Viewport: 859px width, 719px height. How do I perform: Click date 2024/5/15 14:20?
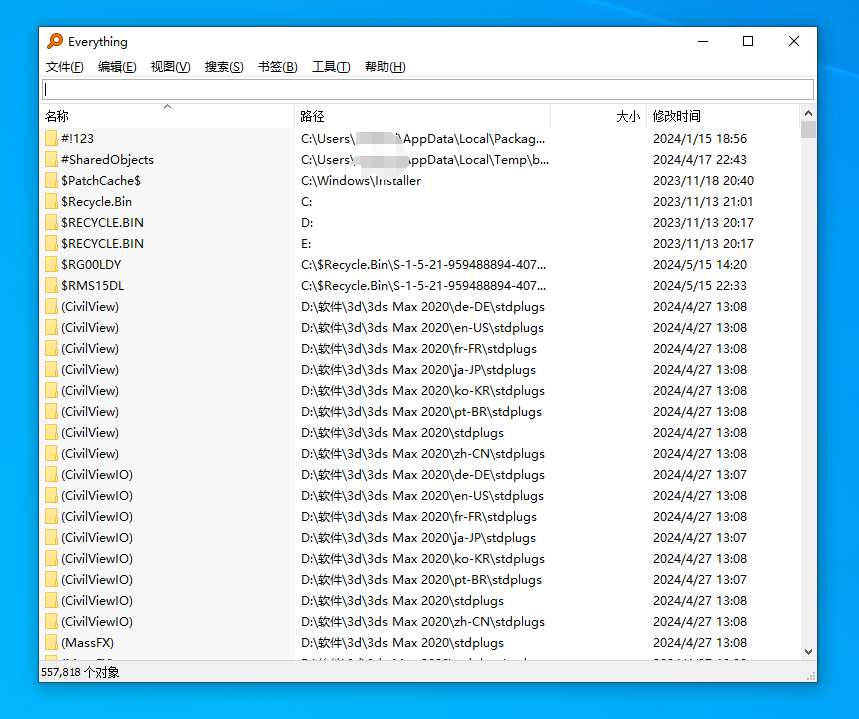(x=700, y=265)
